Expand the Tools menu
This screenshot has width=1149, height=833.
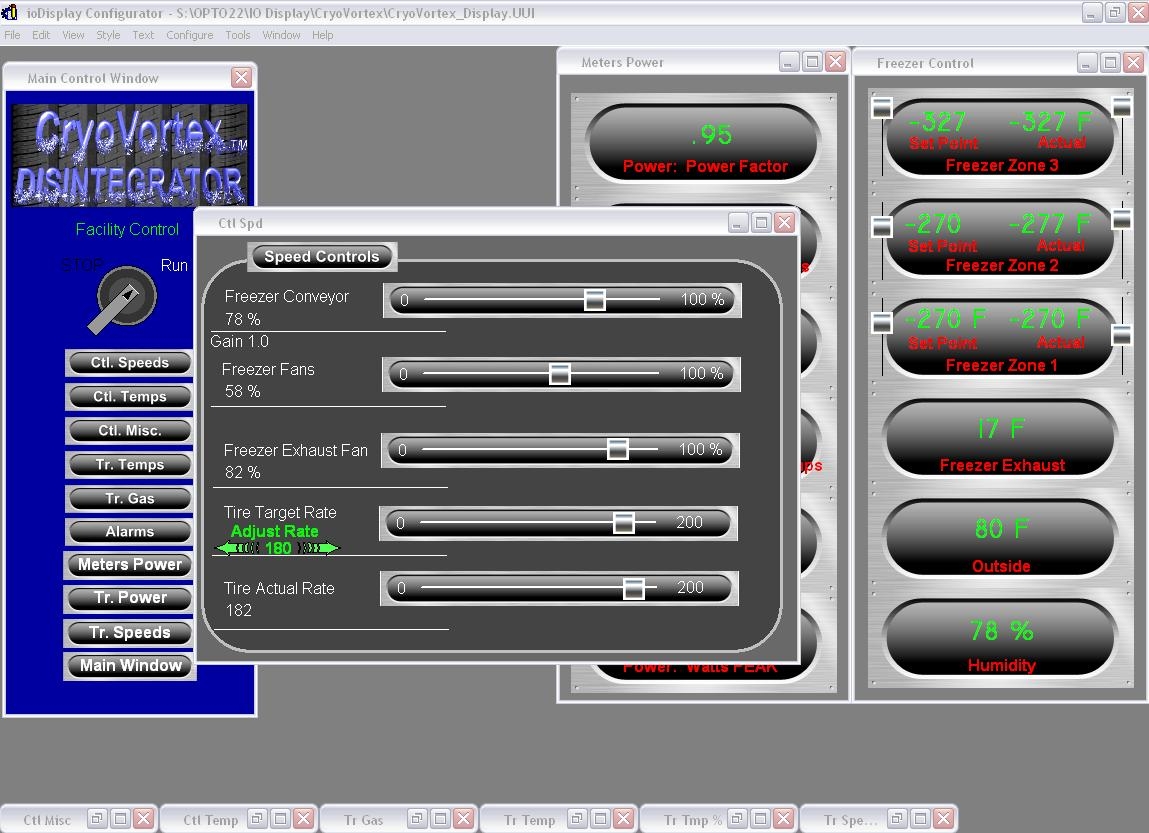pyautogui.click(x=237, y=35)
